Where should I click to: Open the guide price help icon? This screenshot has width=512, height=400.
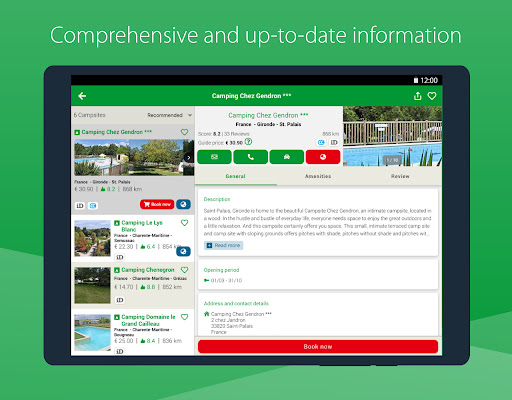pos(248,142)
